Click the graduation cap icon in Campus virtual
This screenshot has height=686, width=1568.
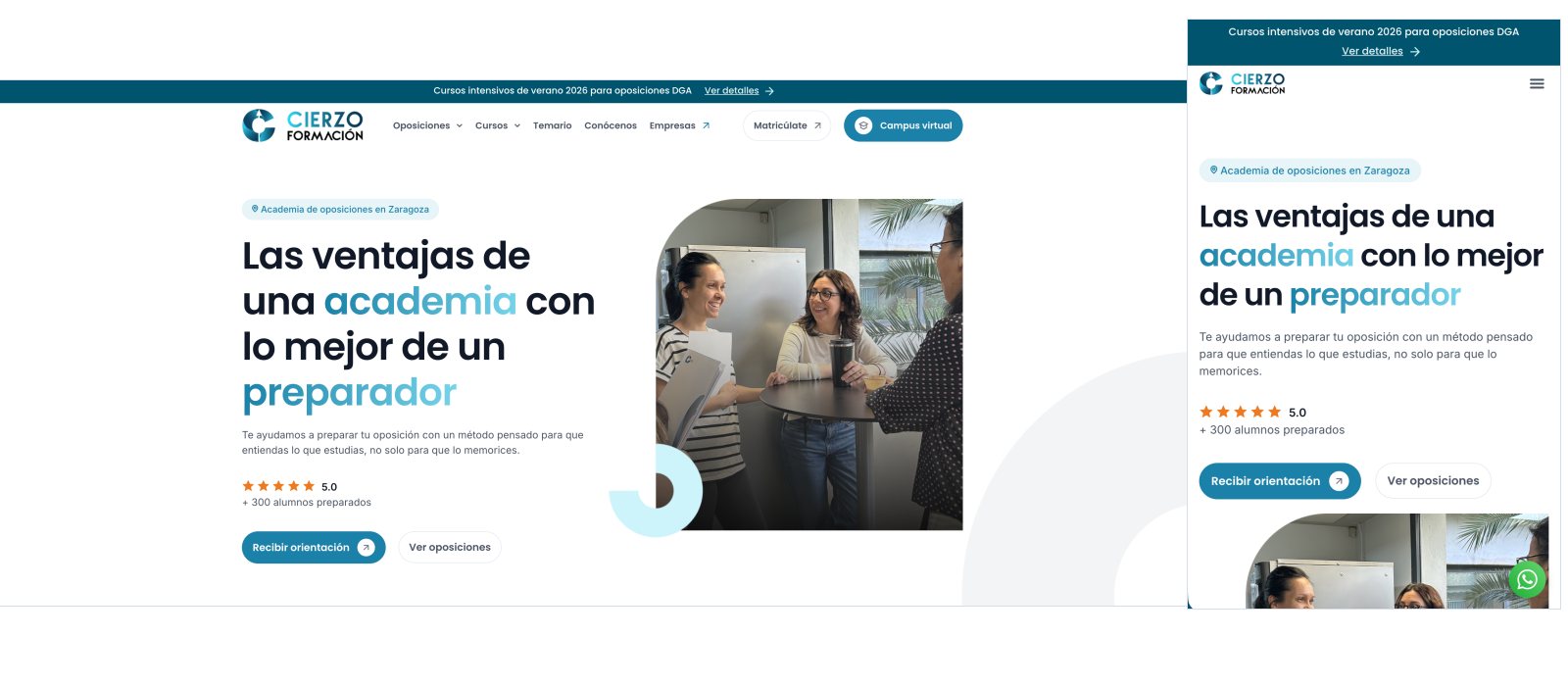tap(863, 125)
